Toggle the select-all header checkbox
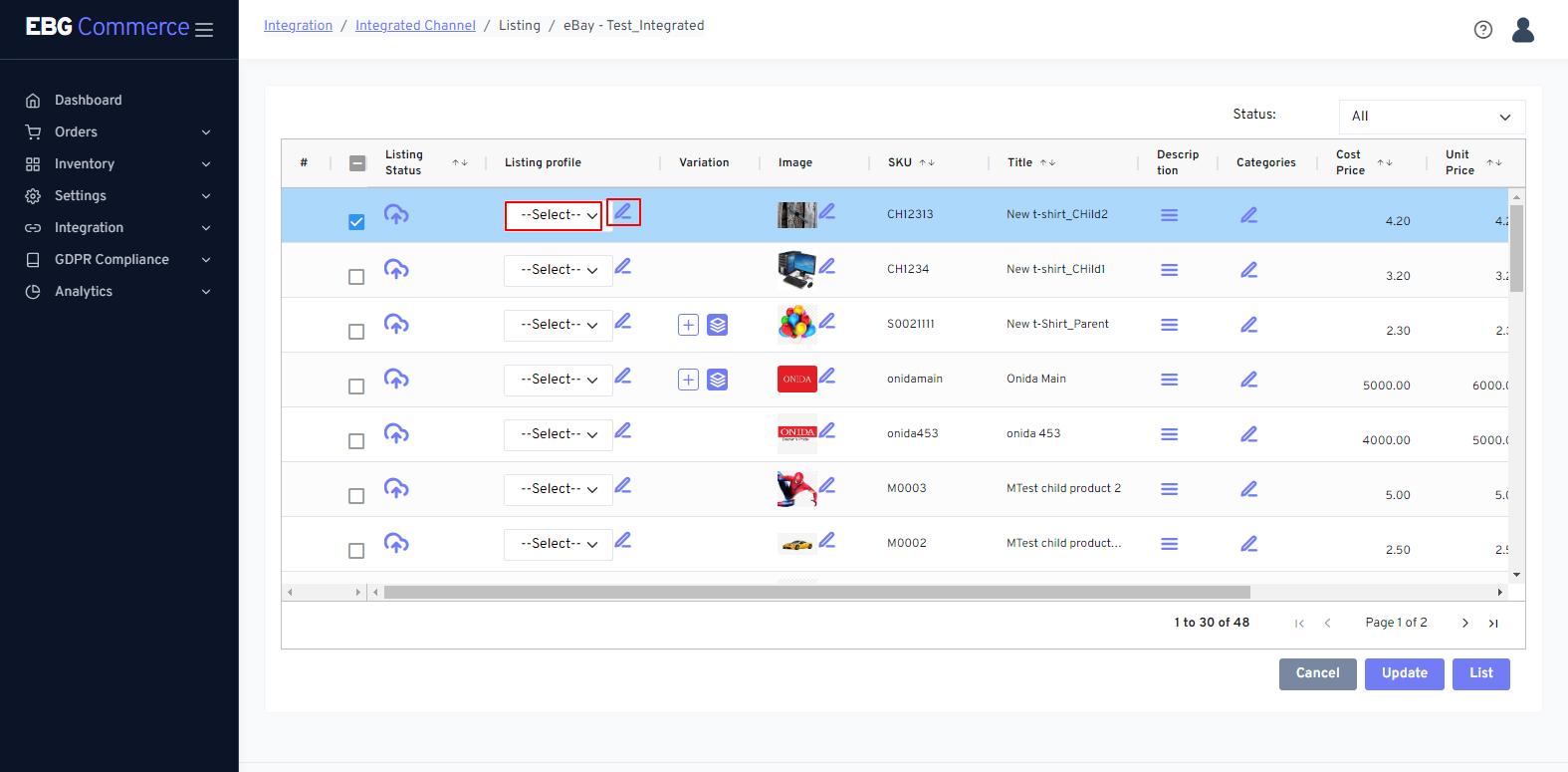 tap(357, 163)
